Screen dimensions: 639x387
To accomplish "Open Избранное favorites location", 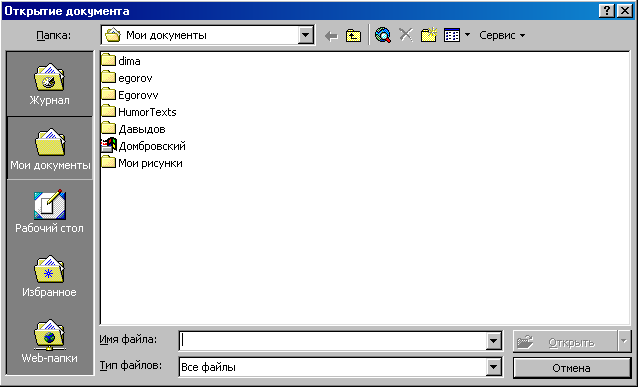I will 49,276.
